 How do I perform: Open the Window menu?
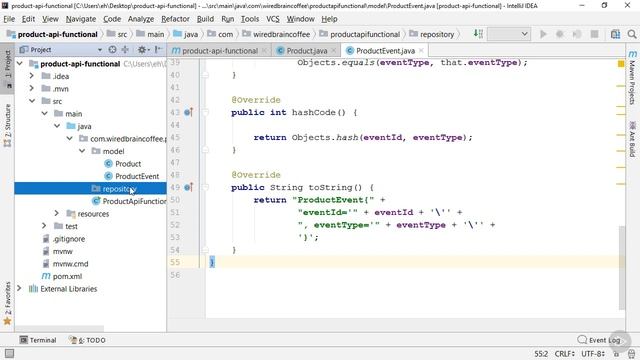(x=300, y=19)
